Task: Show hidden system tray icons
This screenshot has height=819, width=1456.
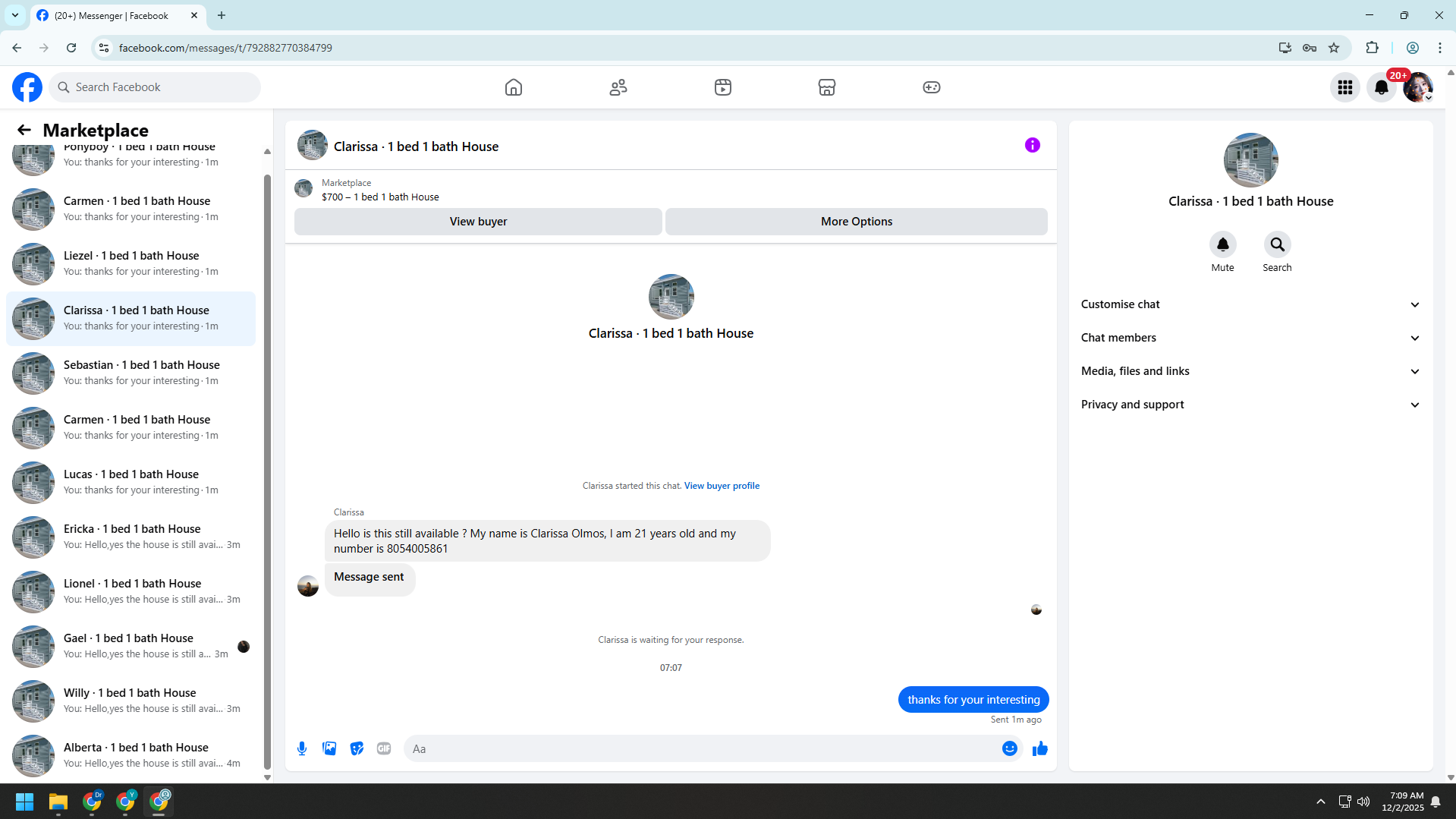Action: (x=1321, y=802)
